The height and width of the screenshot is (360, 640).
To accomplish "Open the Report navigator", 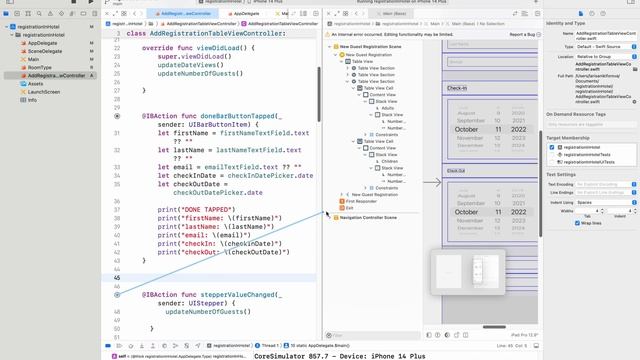I will (x=94, y=13).
